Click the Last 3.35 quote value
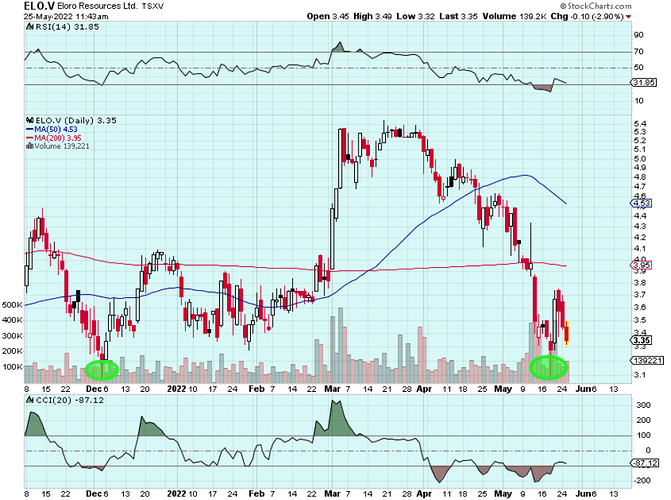The height and width of the screenshot is (500, 671). pyautogui.click(x=458, y=17)
